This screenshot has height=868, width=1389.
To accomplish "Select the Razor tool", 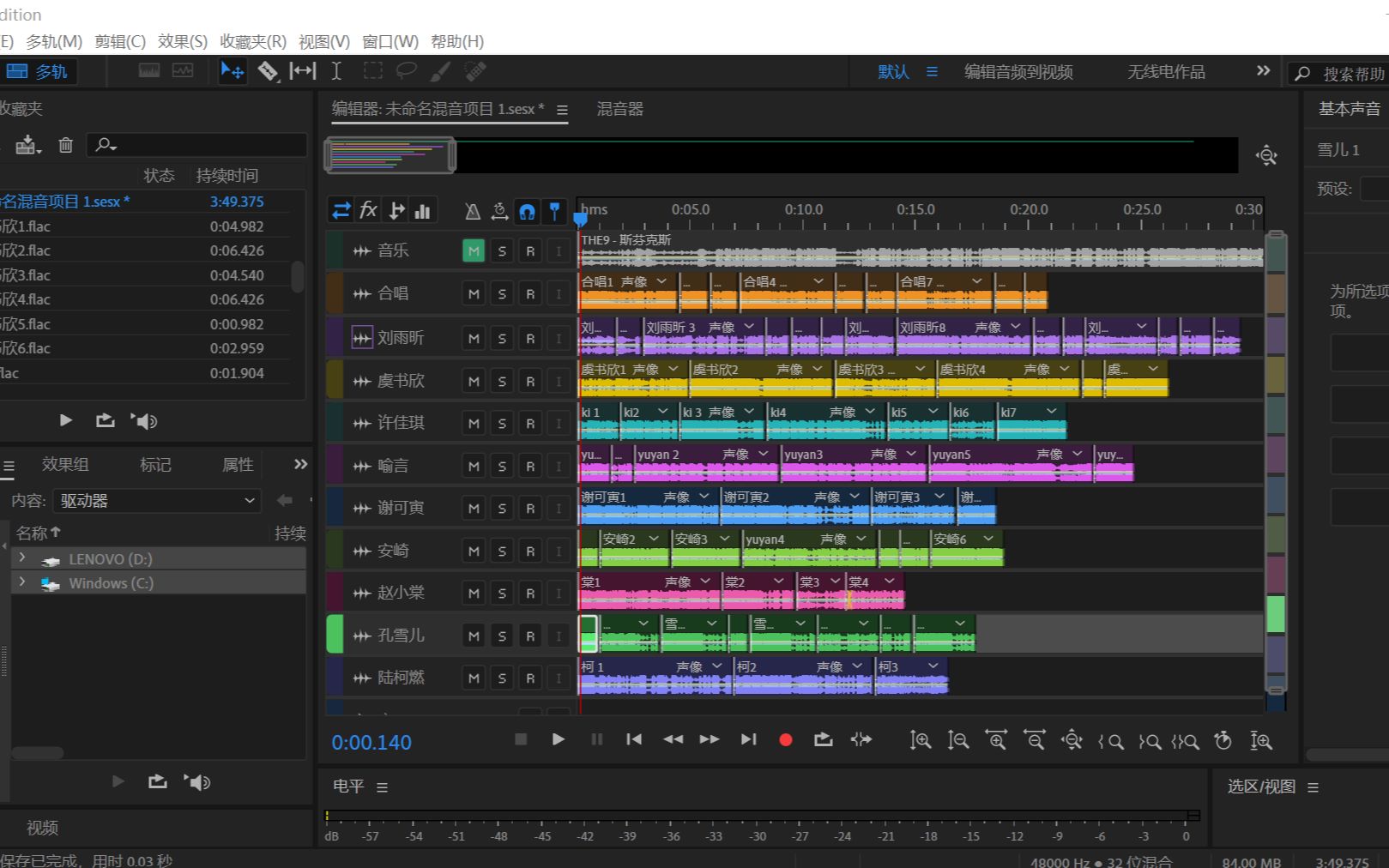I will click(x=268, y=71).
